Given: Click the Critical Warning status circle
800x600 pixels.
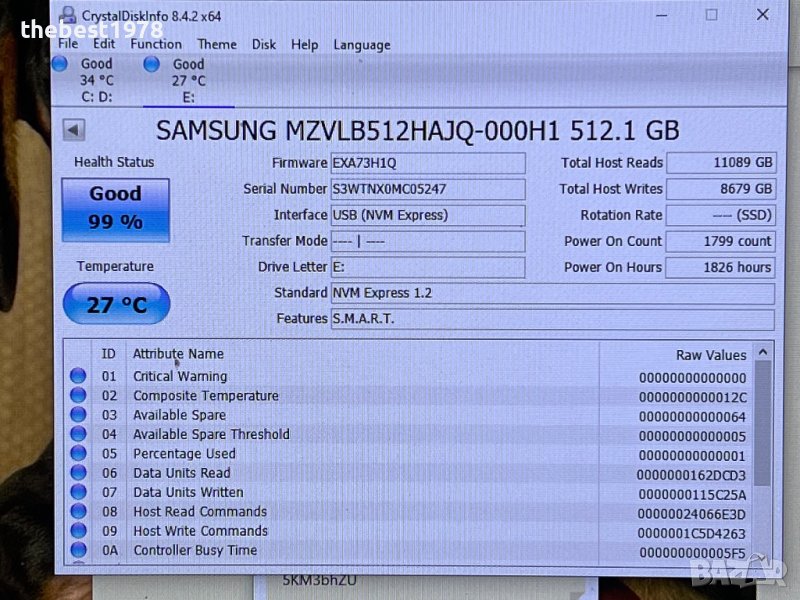Looking at the screenshot, I should click(78, 377).
